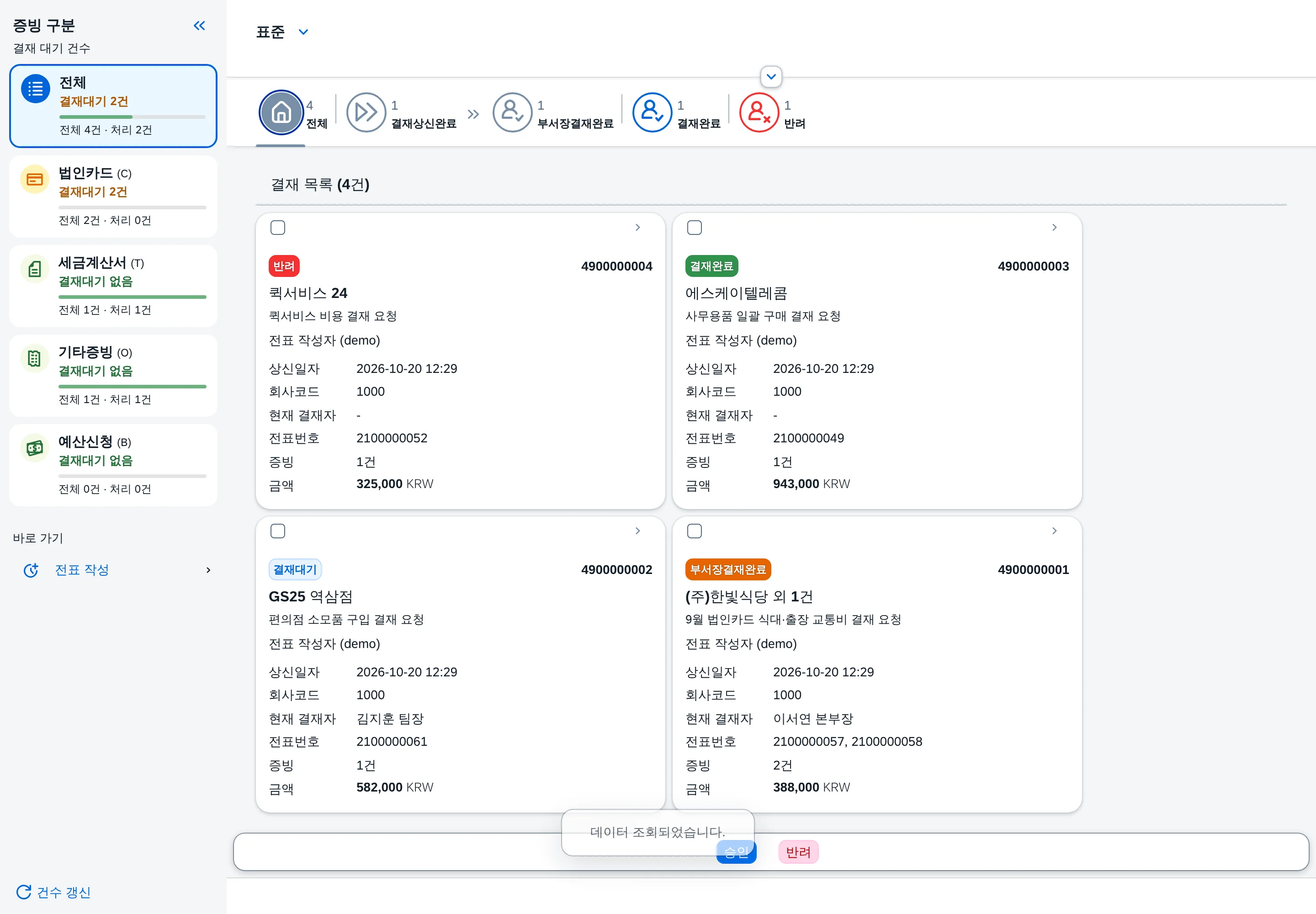Check the checkbox on card 4900000003

coord(695,227)
